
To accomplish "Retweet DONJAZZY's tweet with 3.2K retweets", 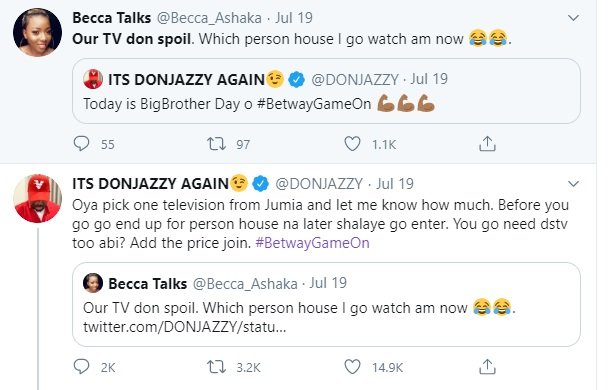I will pos(216,367).
